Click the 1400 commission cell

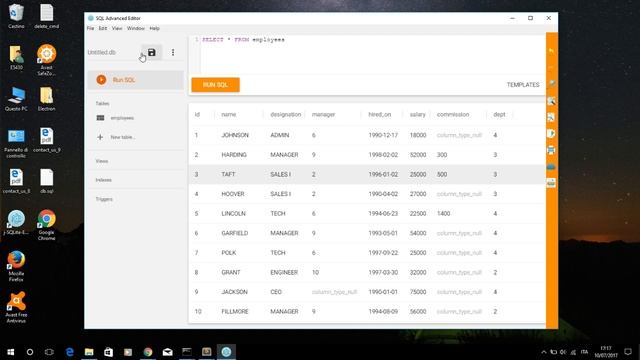pos(443,213)
